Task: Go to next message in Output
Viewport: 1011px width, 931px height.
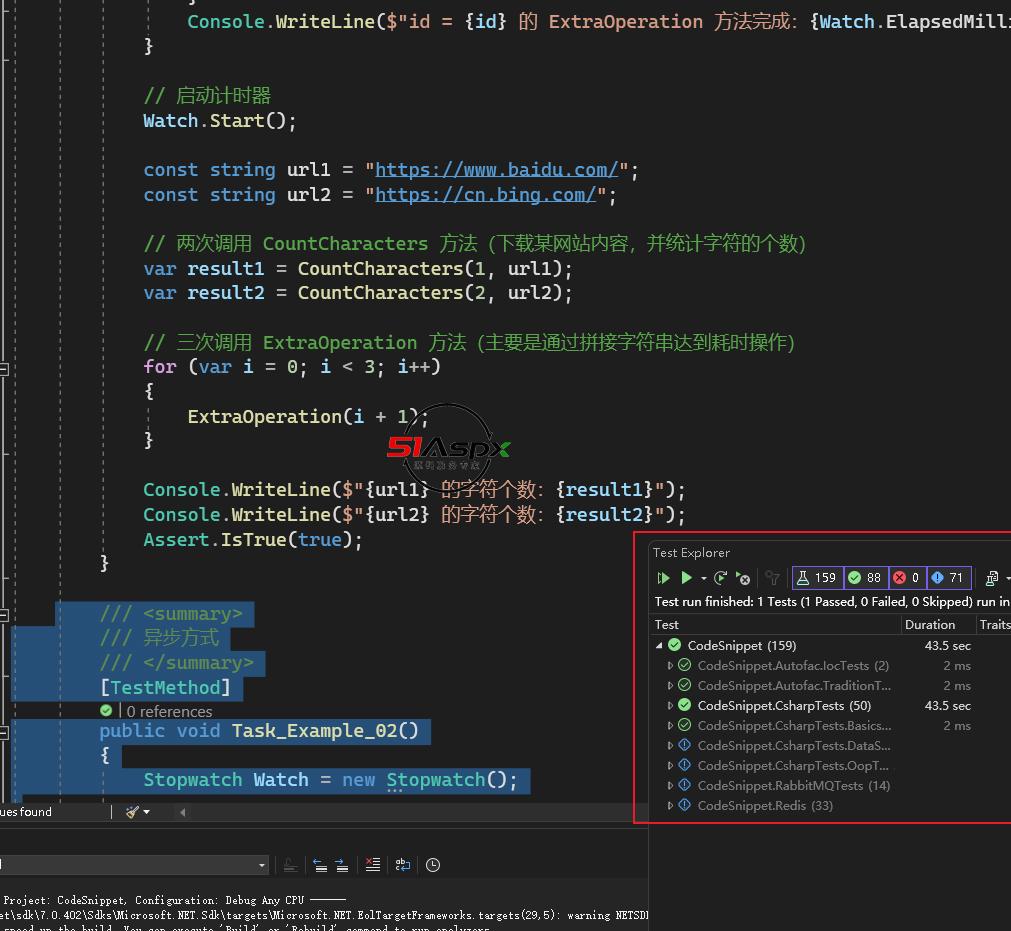Action: tap(342, 865)
